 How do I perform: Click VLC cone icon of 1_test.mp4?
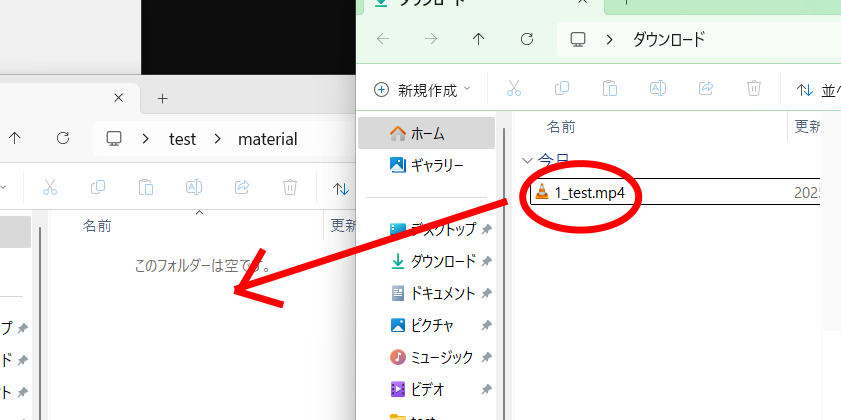[x=543, y=191]
